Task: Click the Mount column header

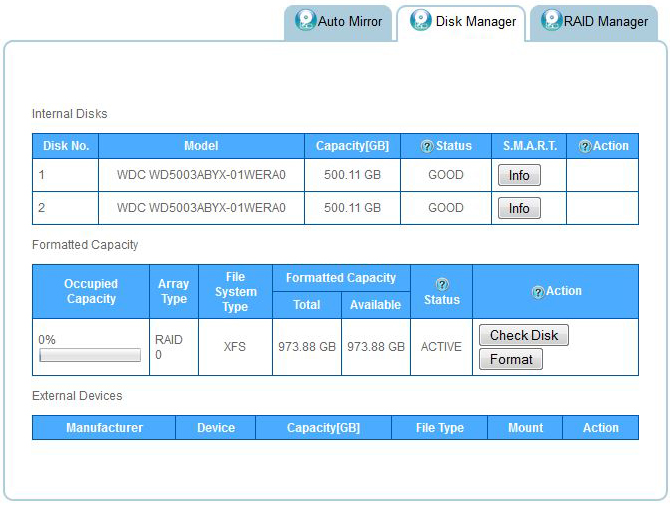Action: [525, 428]
